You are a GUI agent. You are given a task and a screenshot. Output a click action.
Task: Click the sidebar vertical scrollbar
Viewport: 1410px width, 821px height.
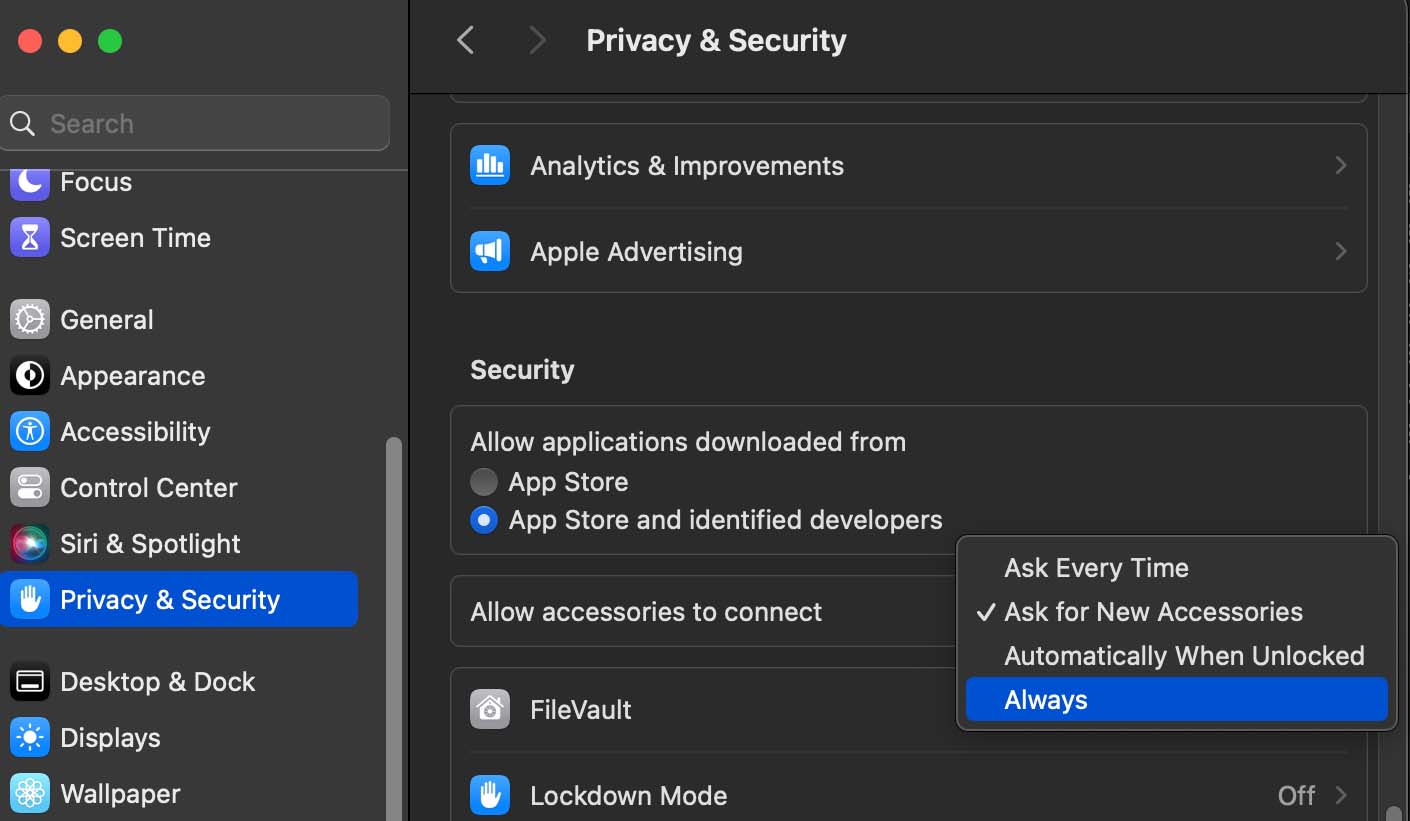pyautogui.click(x=393, y=620)
